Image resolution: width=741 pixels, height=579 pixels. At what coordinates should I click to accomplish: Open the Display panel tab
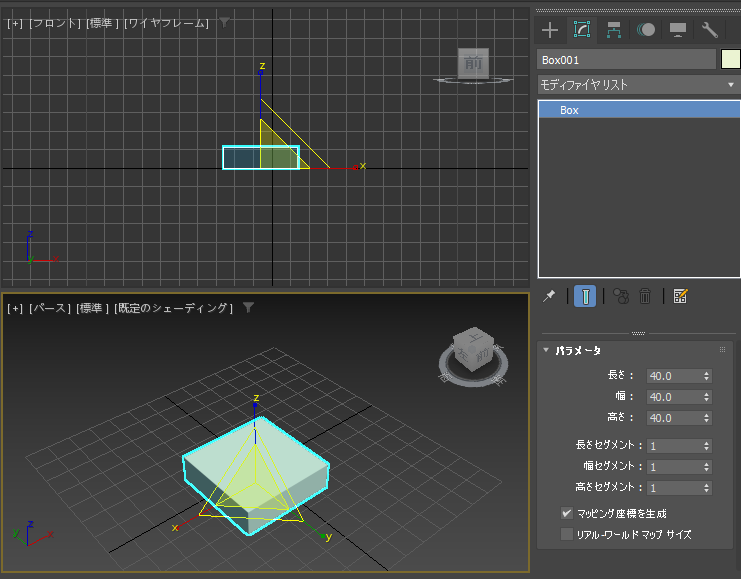pos(678,30)
